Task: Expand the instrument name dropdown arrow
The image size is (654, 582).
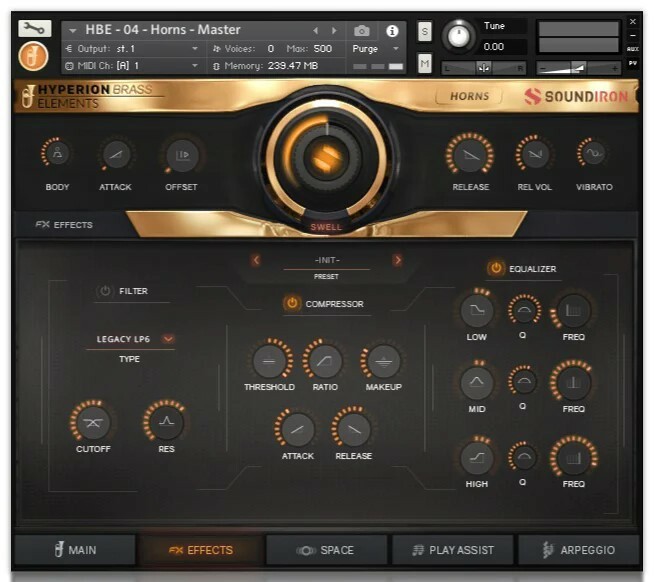Action: pyautogui.click(x=73, y=30)
